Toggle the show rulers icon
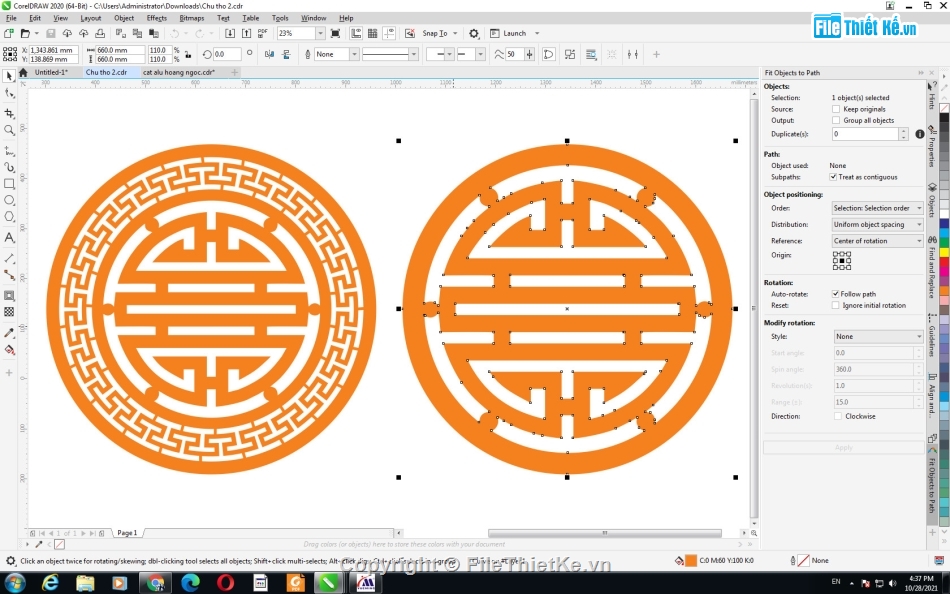This screenshot has width=950, height=594. point(356,33)
